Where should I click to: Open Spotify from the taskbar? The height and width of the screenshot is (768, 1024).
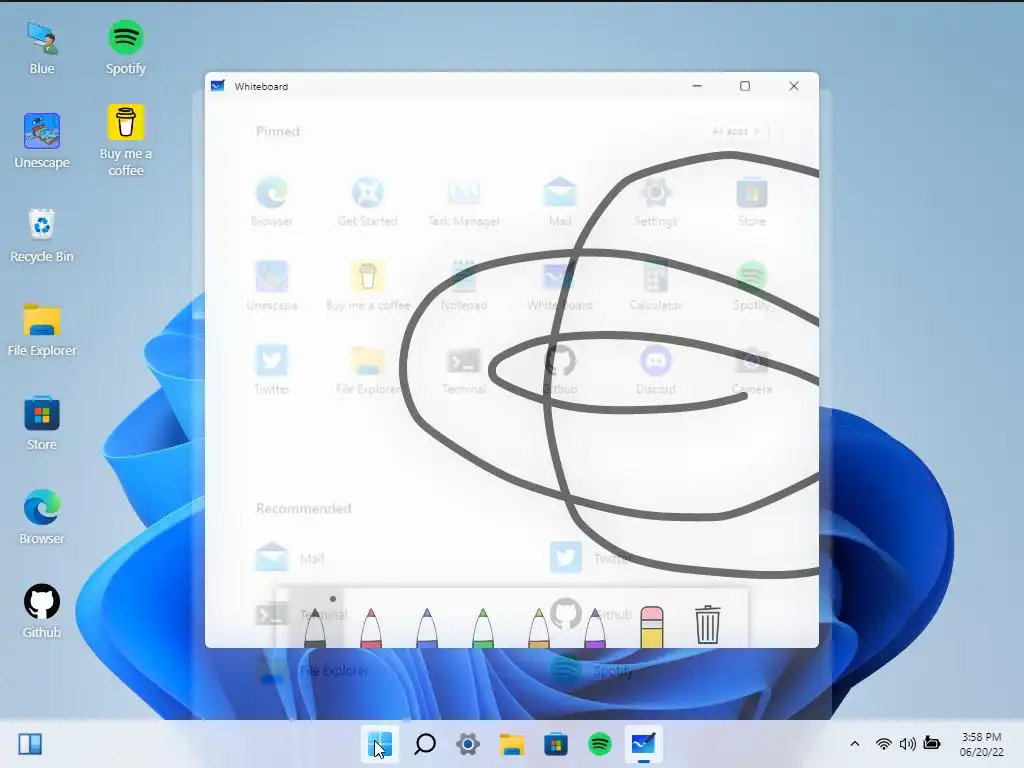click(600, 744)
